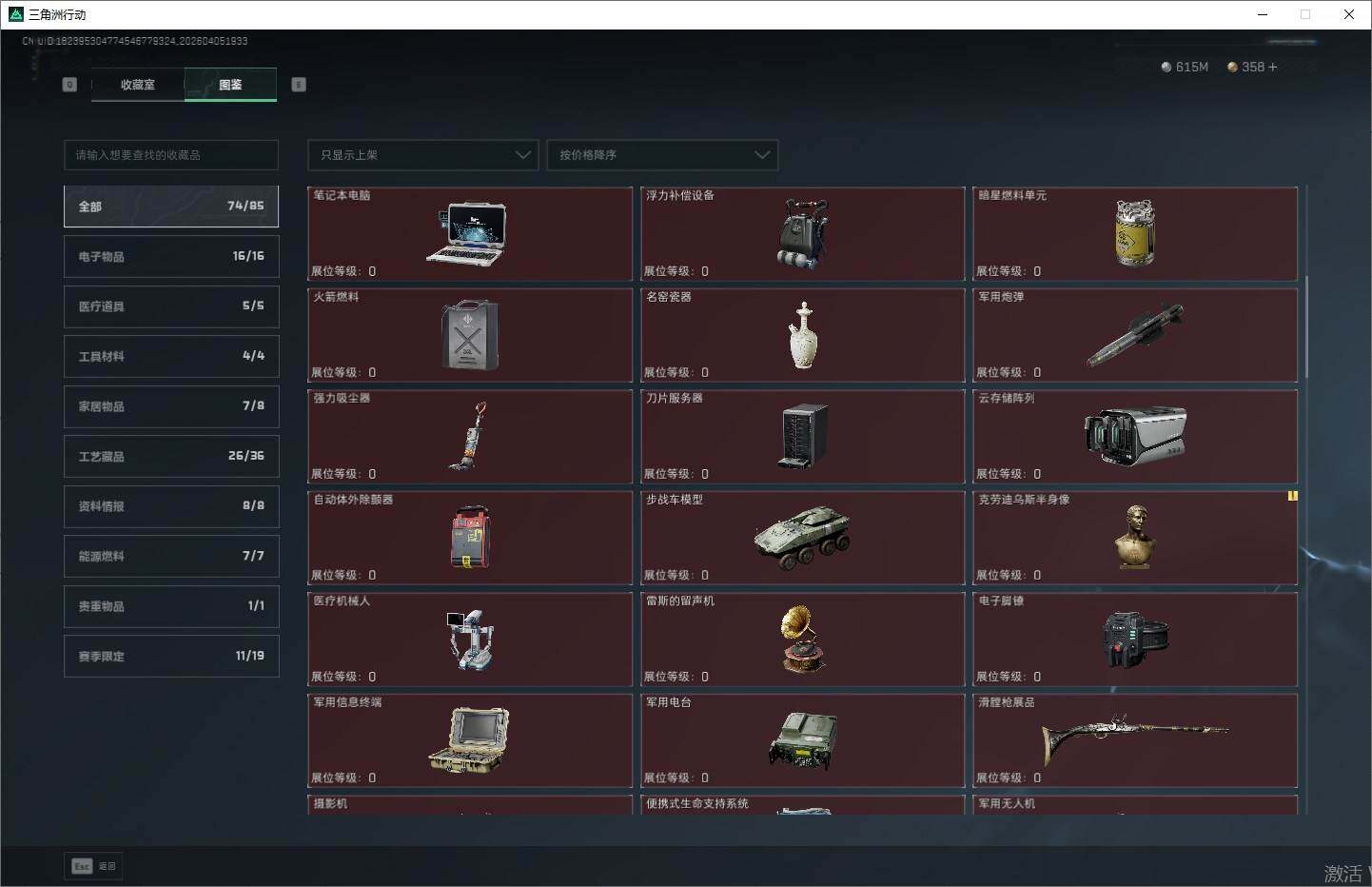Show the 赛季限定 category

pos(171,656)
